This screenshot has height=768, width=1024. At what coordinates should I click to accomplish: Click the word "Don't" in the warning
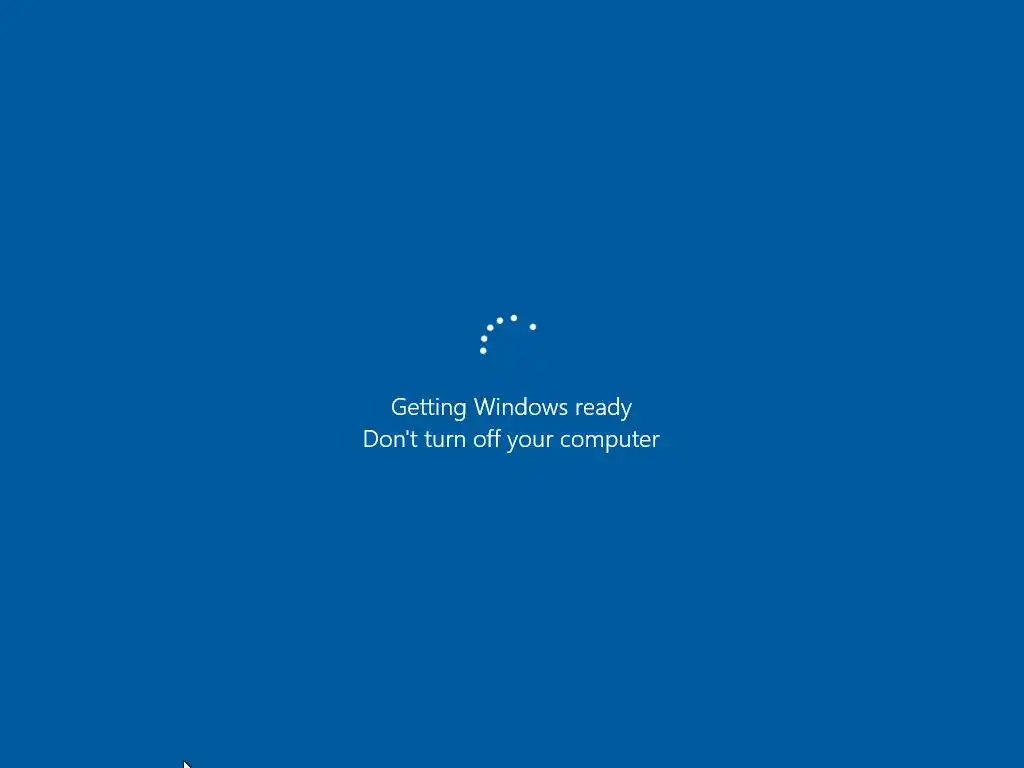tap(391, 439)
